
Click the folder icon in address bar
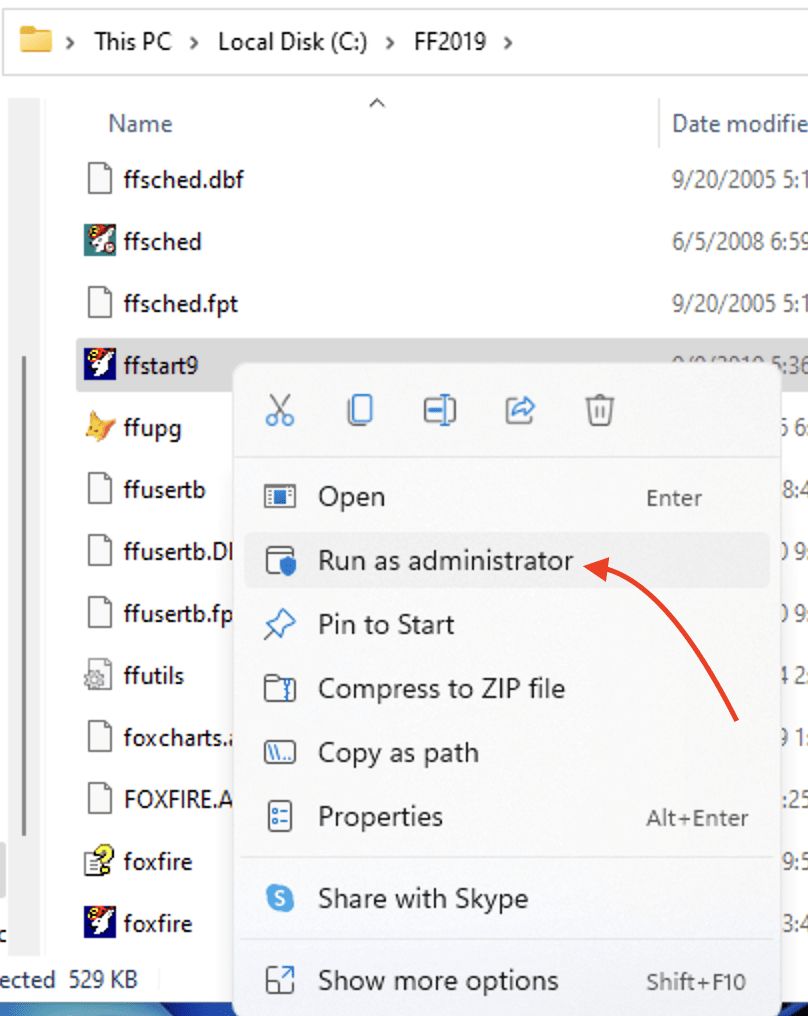[36, 40]
